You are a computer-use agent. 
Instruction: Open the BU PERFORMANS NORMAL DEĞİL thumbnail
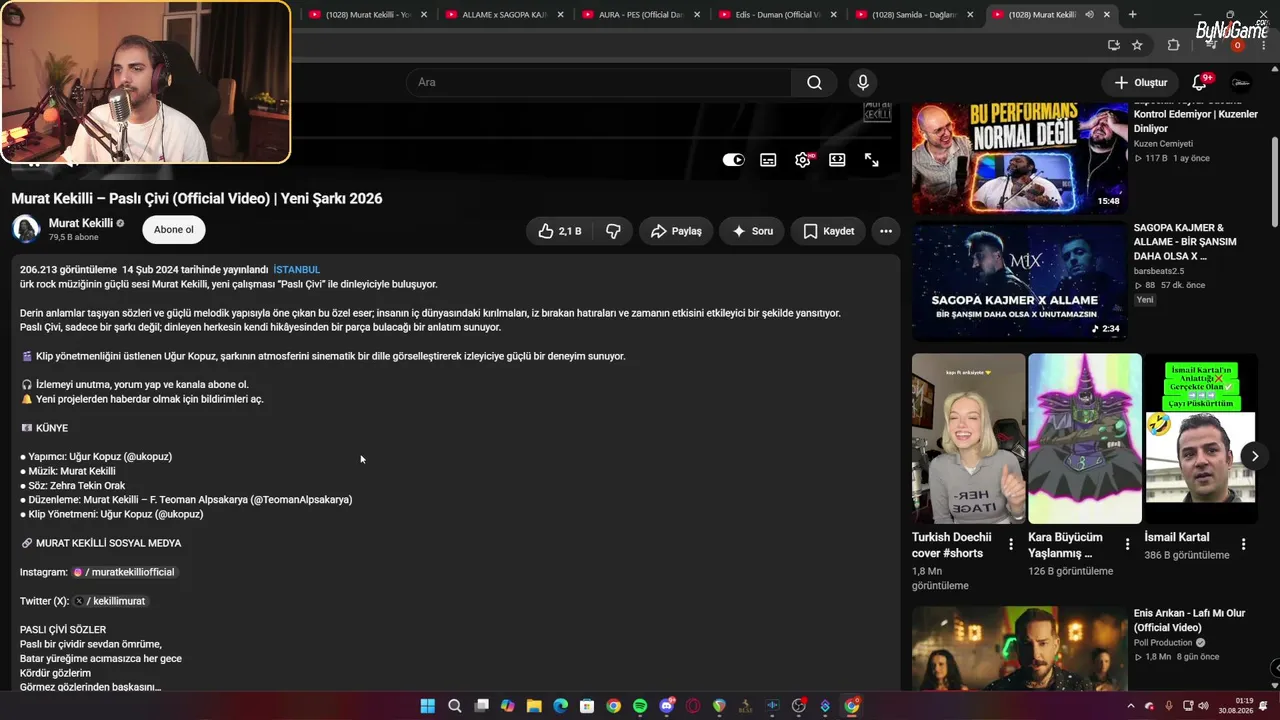pyautogui.click(x=1020, y=157)
